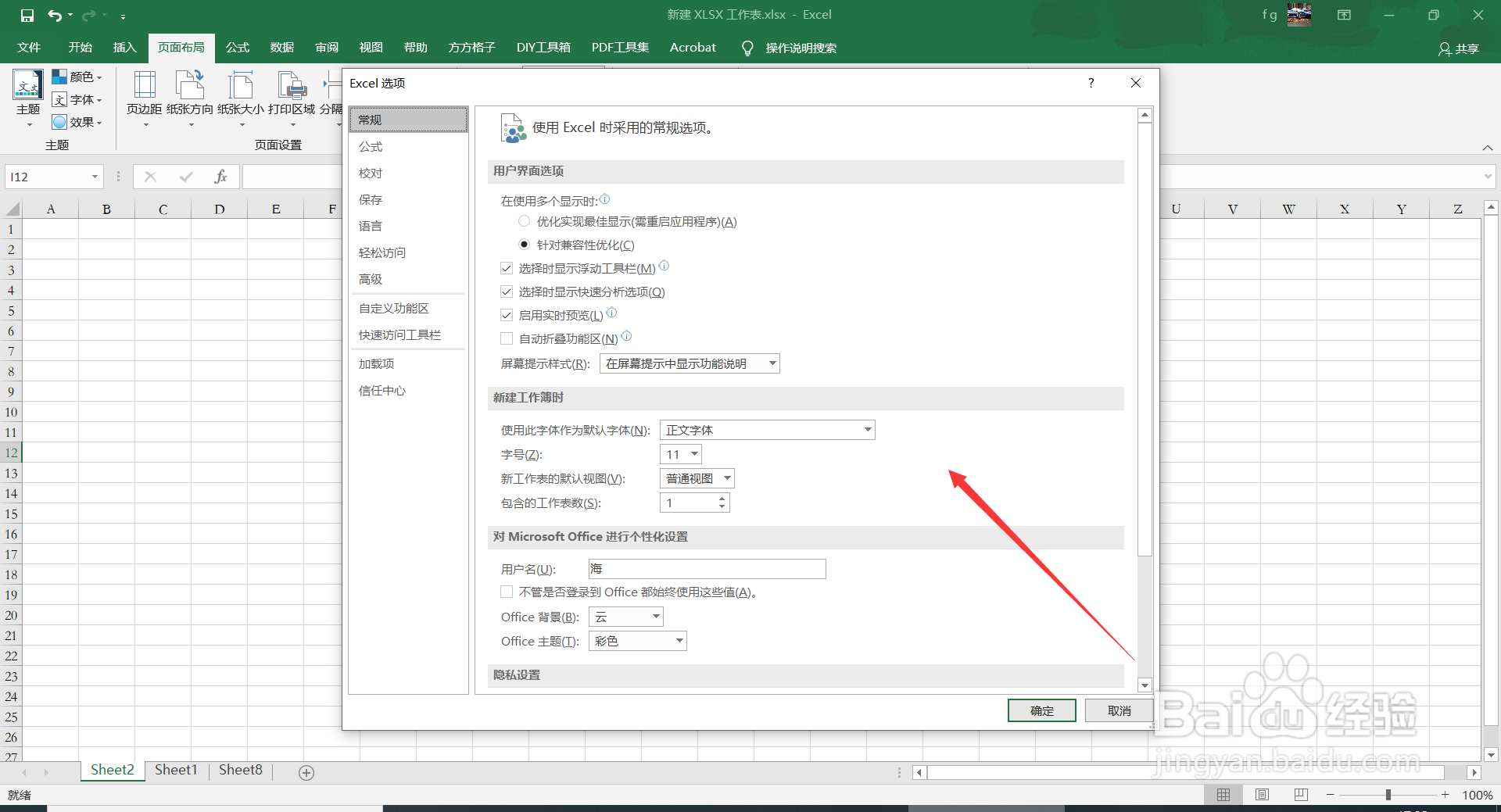Click the zoom in plus button

coord(1445,794)
